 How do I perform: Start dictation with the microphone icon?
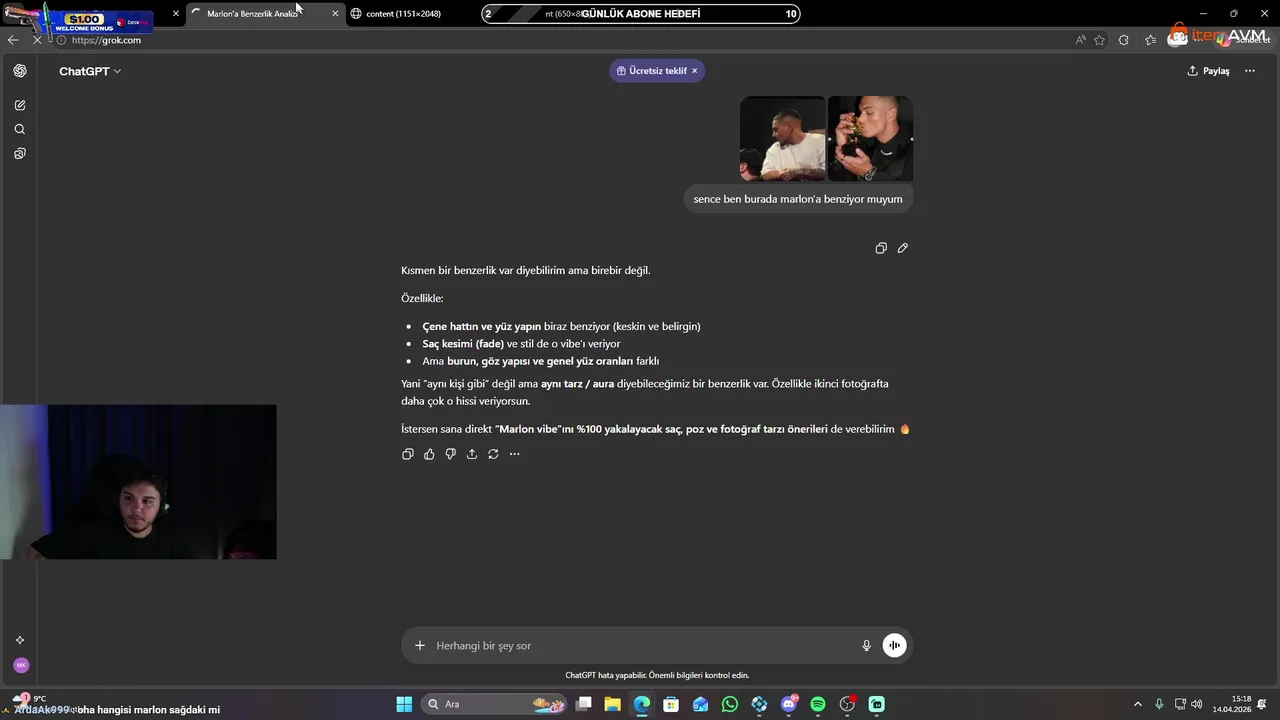(x=867, y=646)
